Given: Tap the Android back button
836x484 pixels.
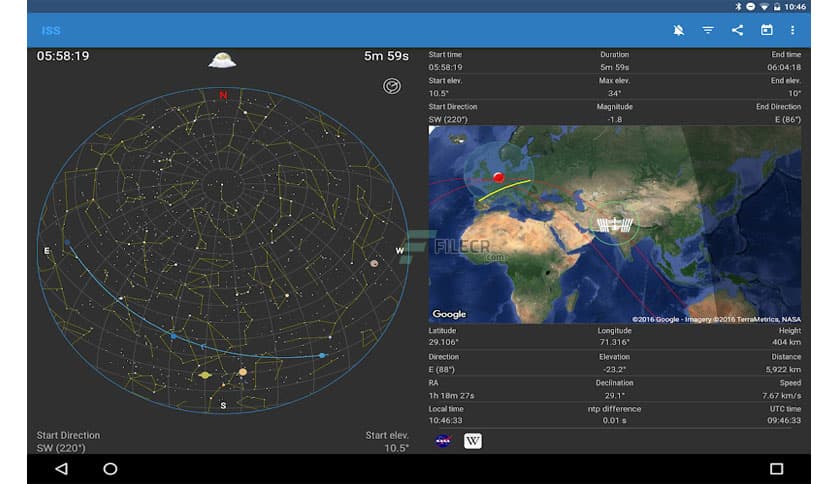Looking at the screenshot, I should (x=61, y=469).
